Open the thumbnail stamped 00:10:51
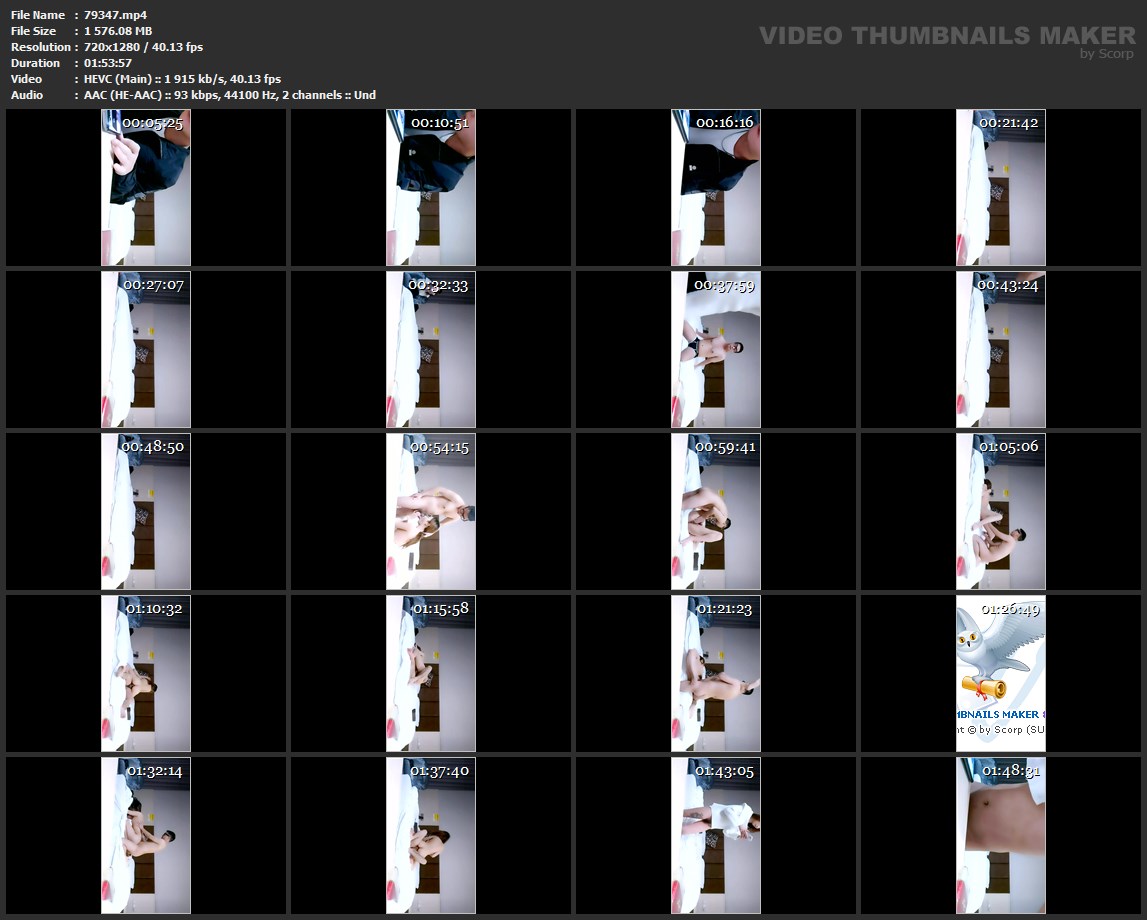The width and height of the screenshot is (1147, 920). tap(431, 188)
